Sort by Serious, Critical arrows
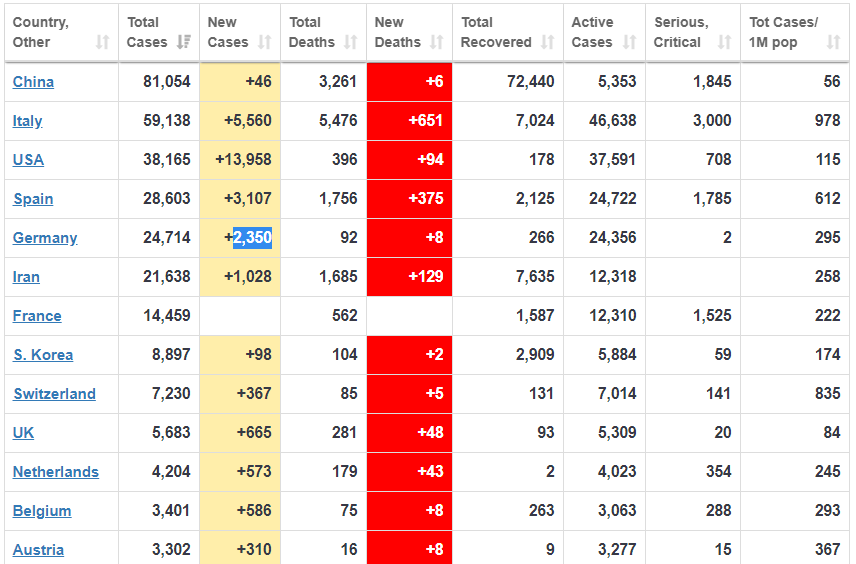The width and height of the screenshot is (856, 564). point(725,42)
